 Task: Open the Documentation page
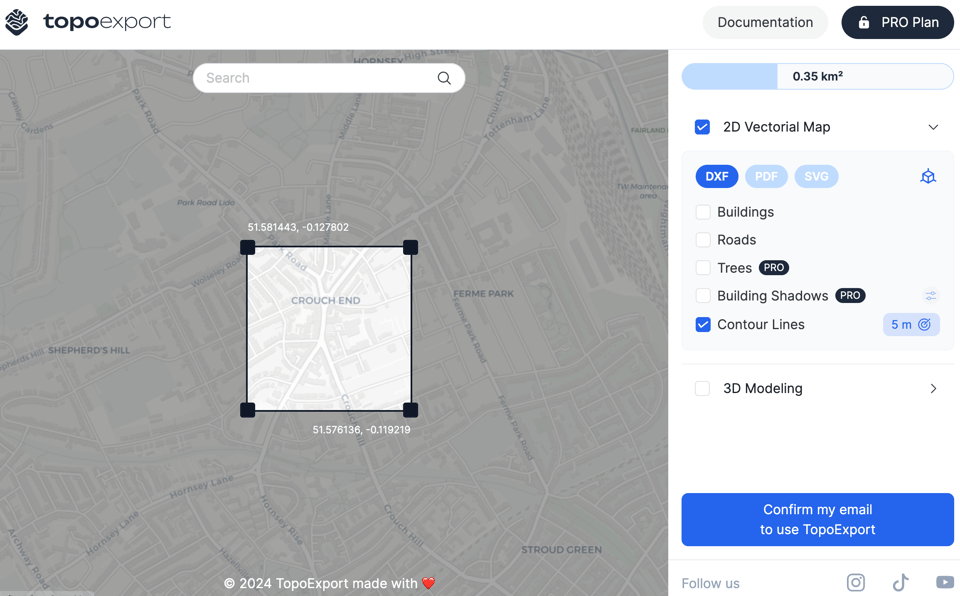(765, 22)
